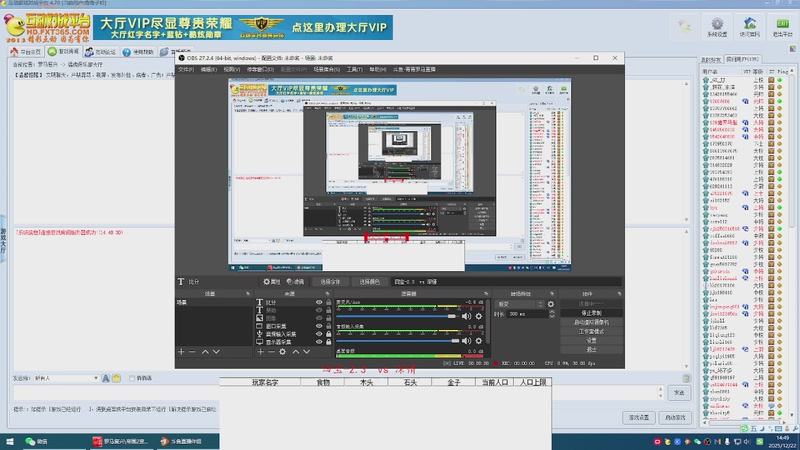Undock the 来源 panel
The image size is (800, 450).
328,294
